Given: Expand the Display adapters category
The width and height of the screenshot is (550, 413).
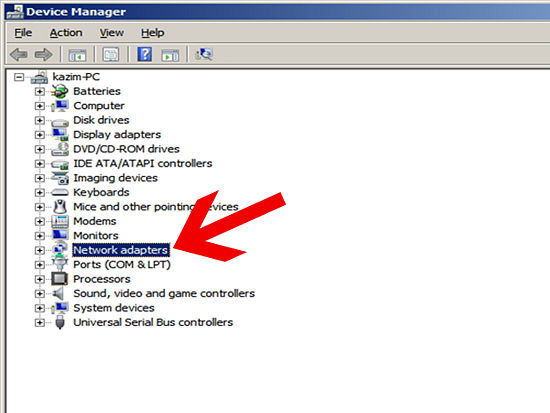Looking at the screenshot, I should point(39,135).
